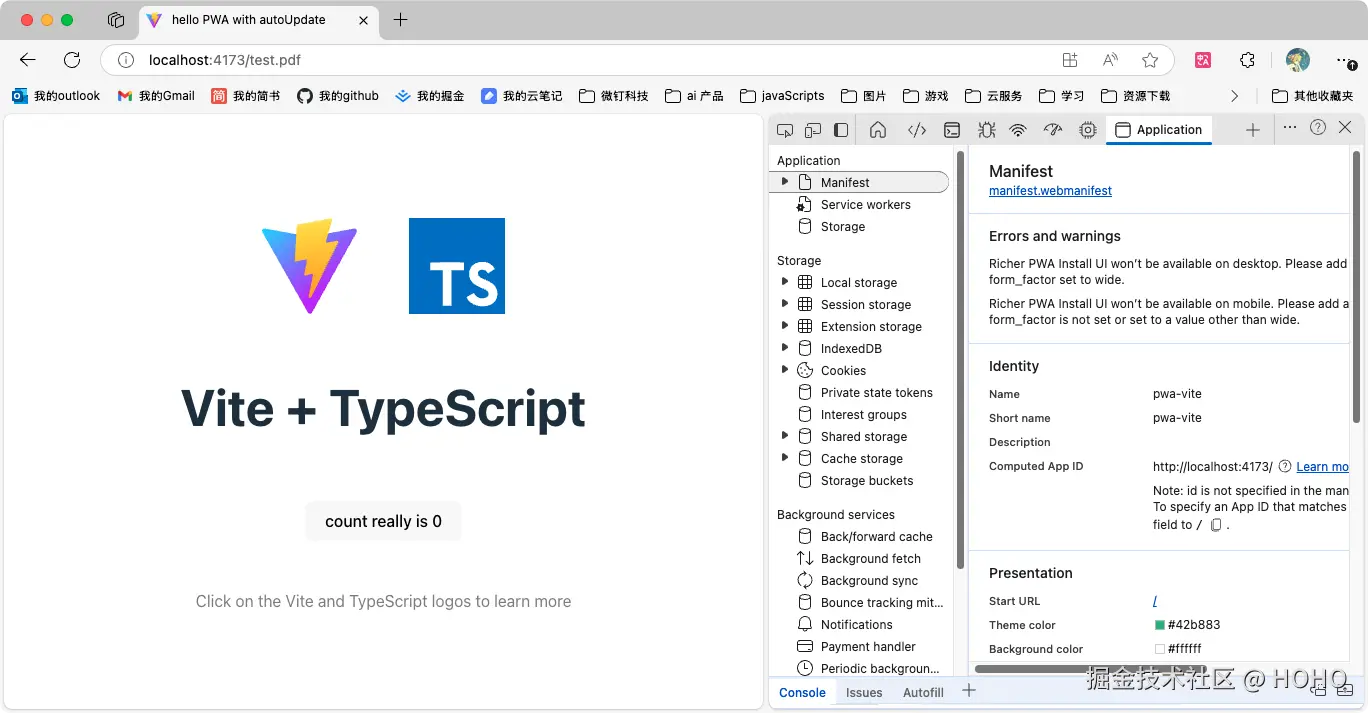Select Background fetch item
Image resolution: width=1368 pixels, height=713 pixels.
tap(871, 558)
